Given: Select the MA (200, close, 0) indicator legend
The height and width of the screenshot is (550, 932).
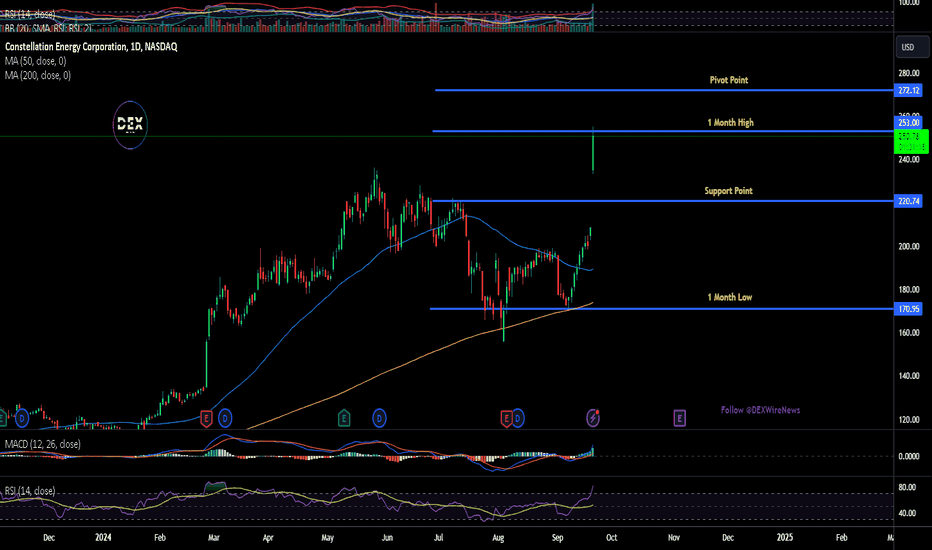Looking at the screenshot, I should (x=38, y=76).
